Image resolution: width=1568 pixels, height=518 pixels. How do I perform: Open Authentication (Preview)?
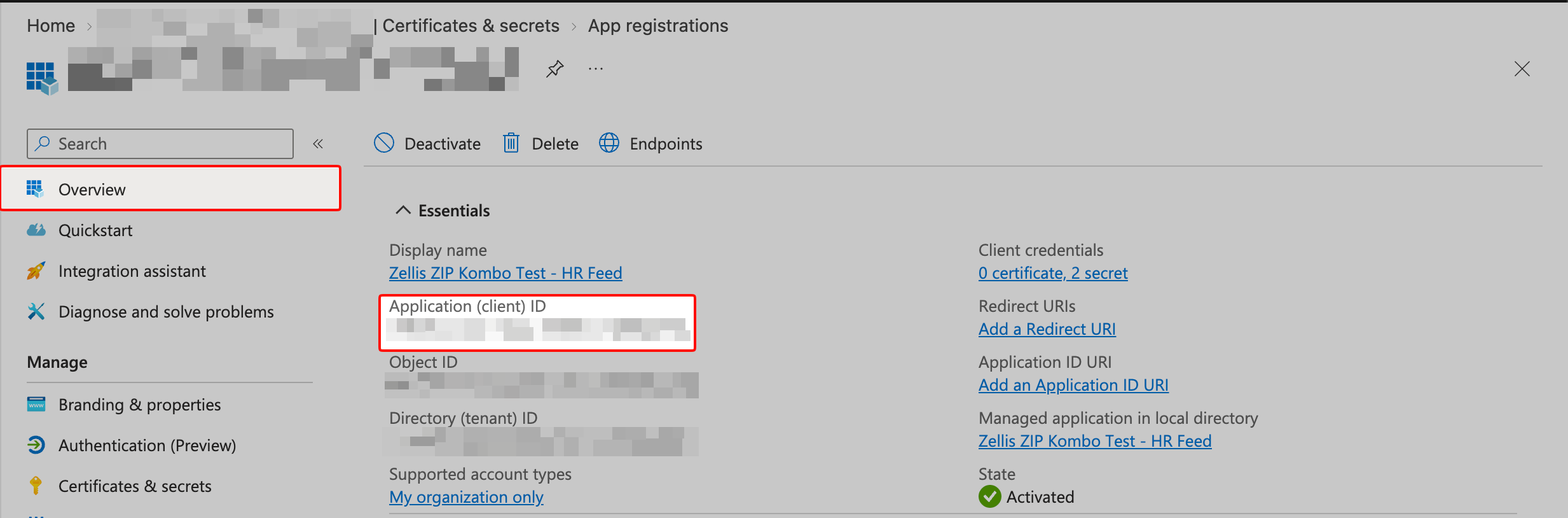(x=148, y=445)
